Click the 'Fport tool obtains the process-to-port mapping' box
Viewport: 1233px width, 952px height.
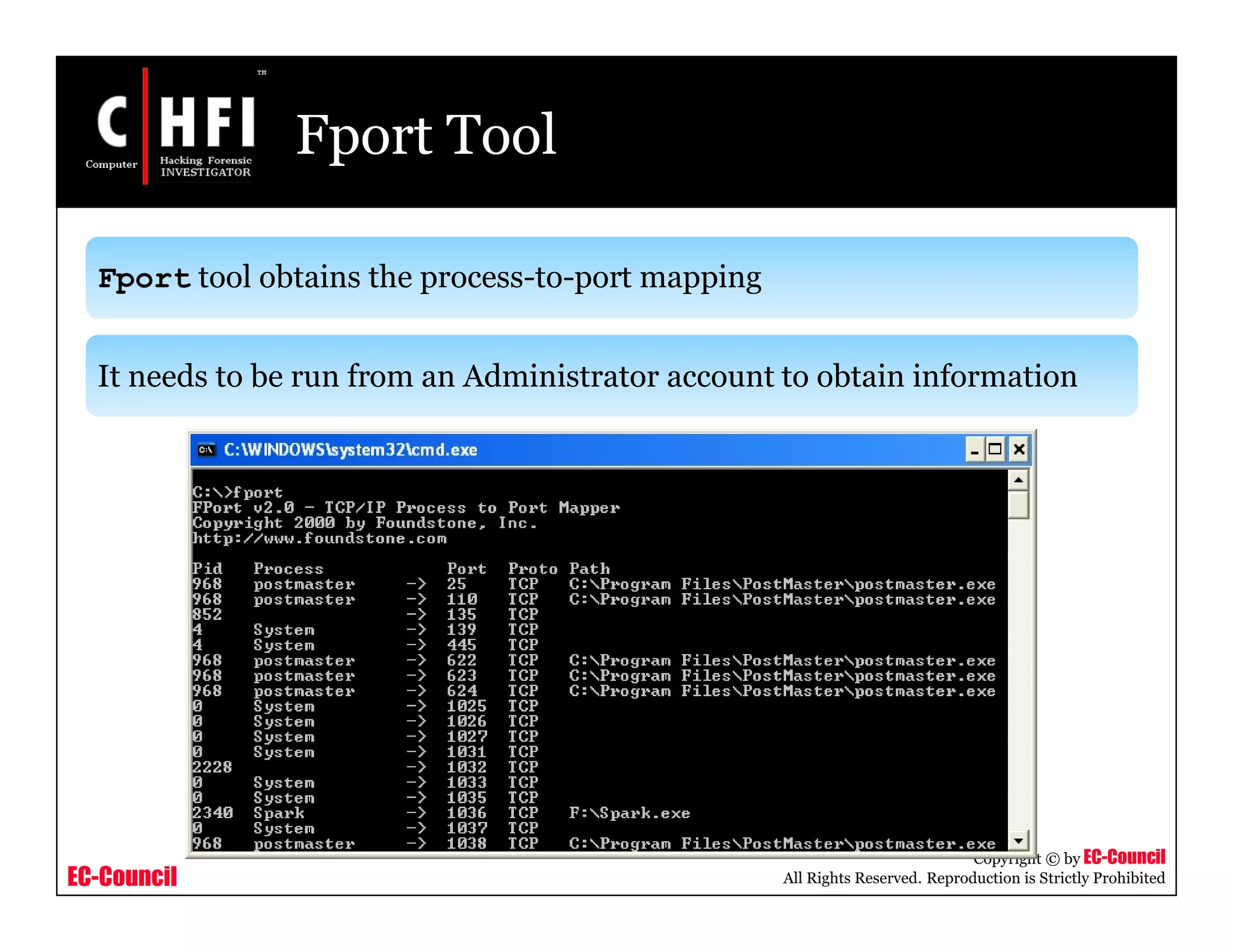[612, 277]
